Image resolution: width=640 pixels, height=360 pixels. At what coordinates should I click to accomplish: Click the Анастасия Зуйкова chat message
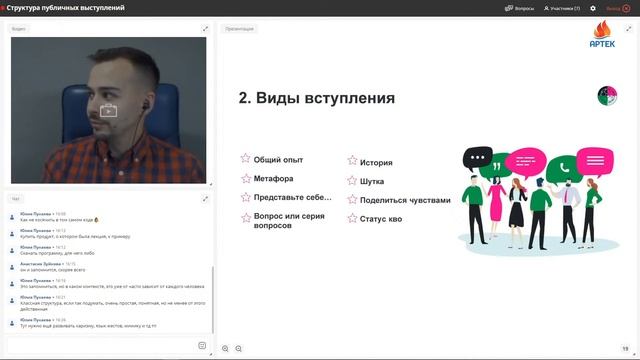[x=53, y=267]
